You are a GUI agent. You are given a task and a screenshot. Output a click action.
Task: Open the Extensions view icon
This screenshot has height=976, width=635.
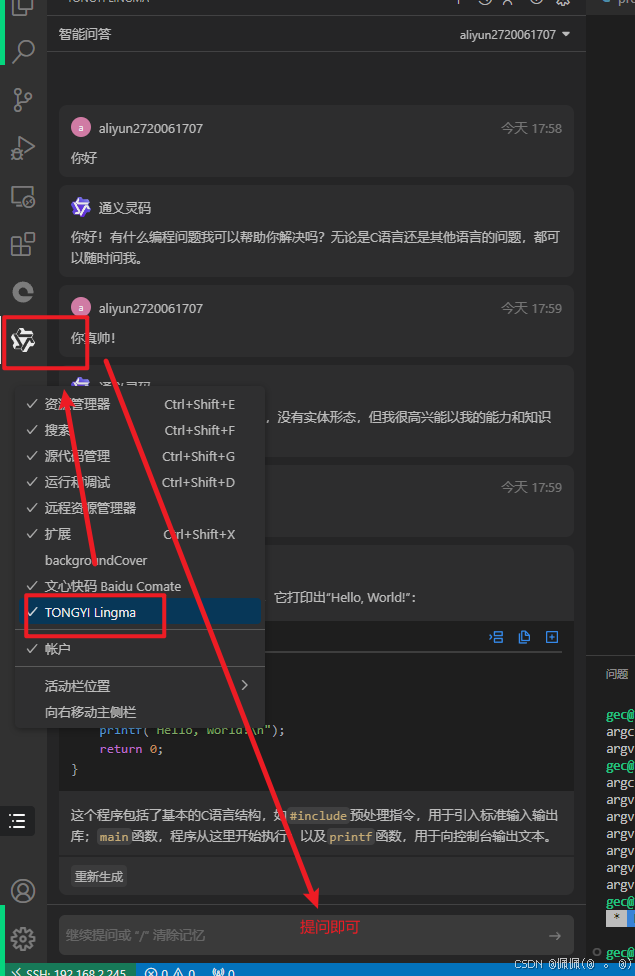[23, 244]
